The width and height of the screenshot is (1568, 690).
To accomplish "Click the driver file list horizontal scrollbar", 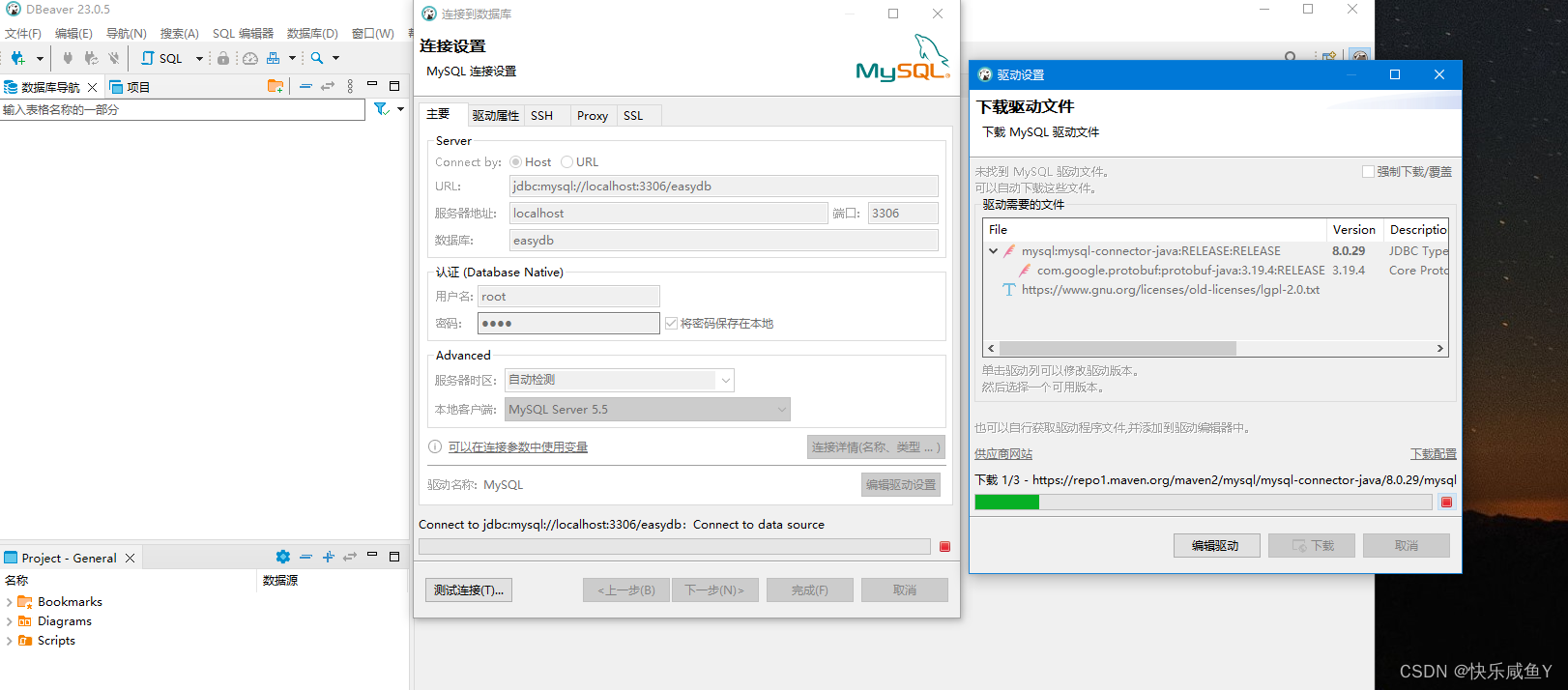I will pos(1118,349).
